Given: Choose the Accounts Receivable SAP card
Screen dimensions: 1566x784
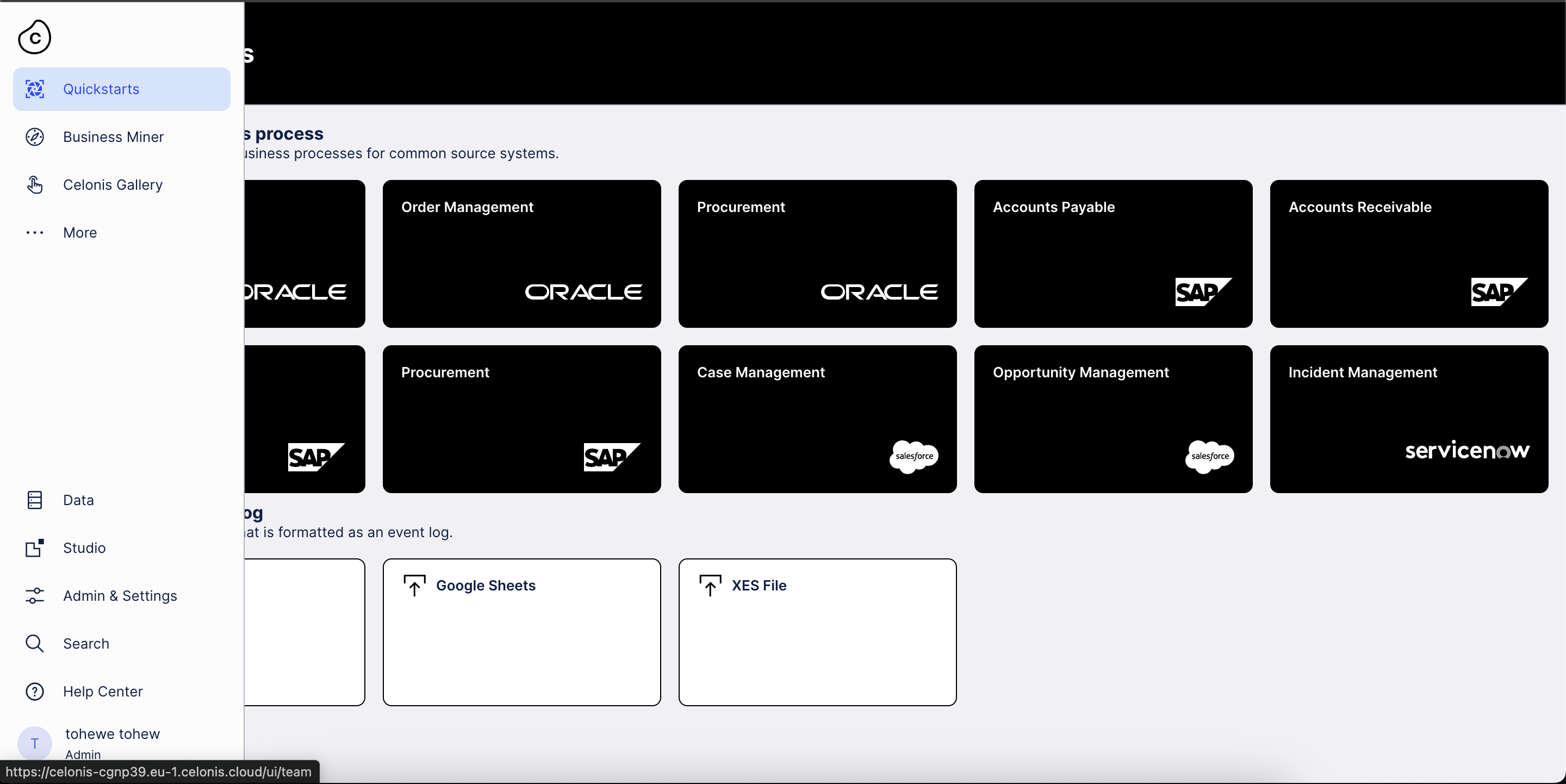Looking at the screenshot, I should (1409, 253).
